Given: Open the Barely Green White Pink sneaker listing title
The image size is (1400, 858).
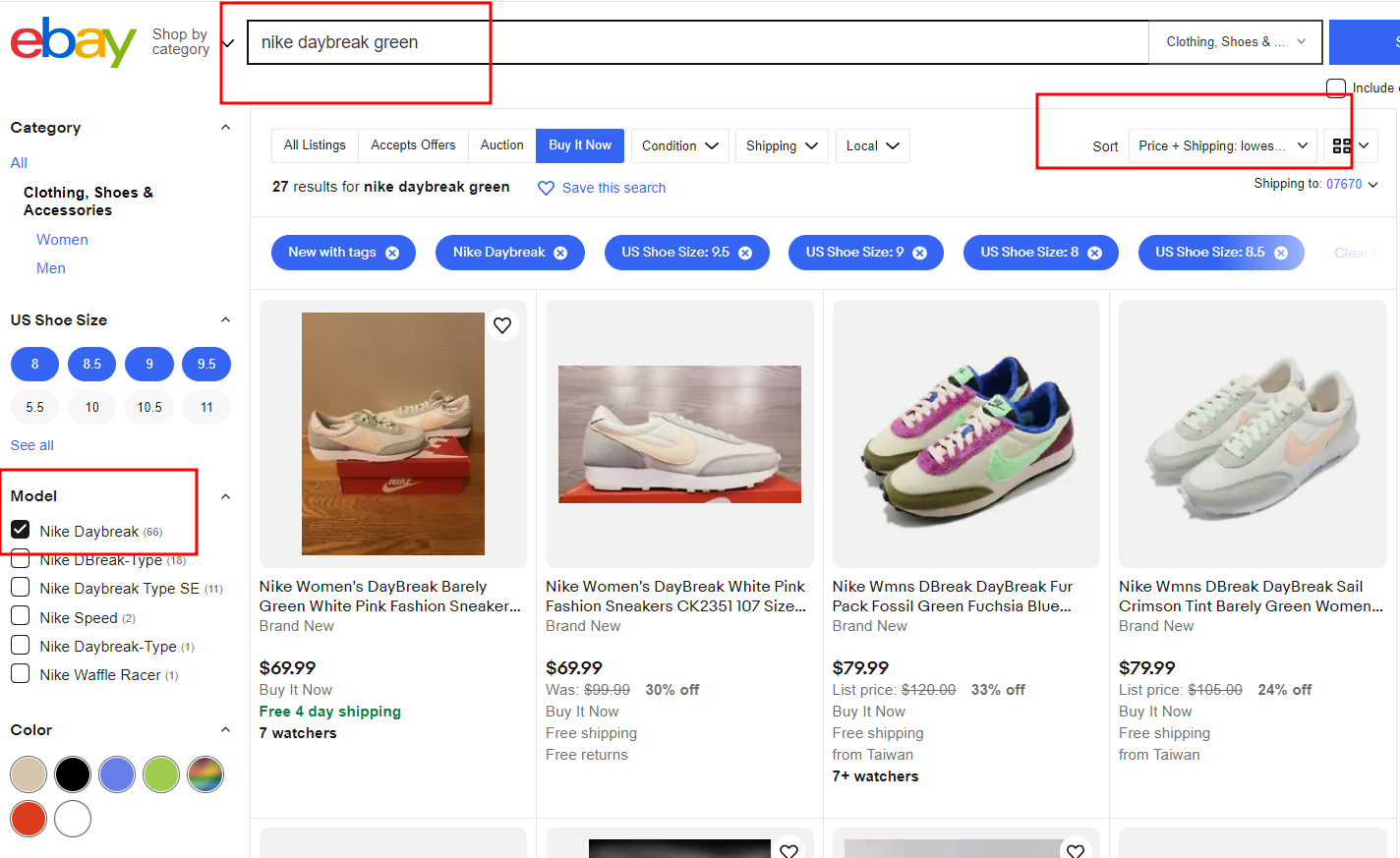Looking at the screenshot, I should (x=390, y=597).
